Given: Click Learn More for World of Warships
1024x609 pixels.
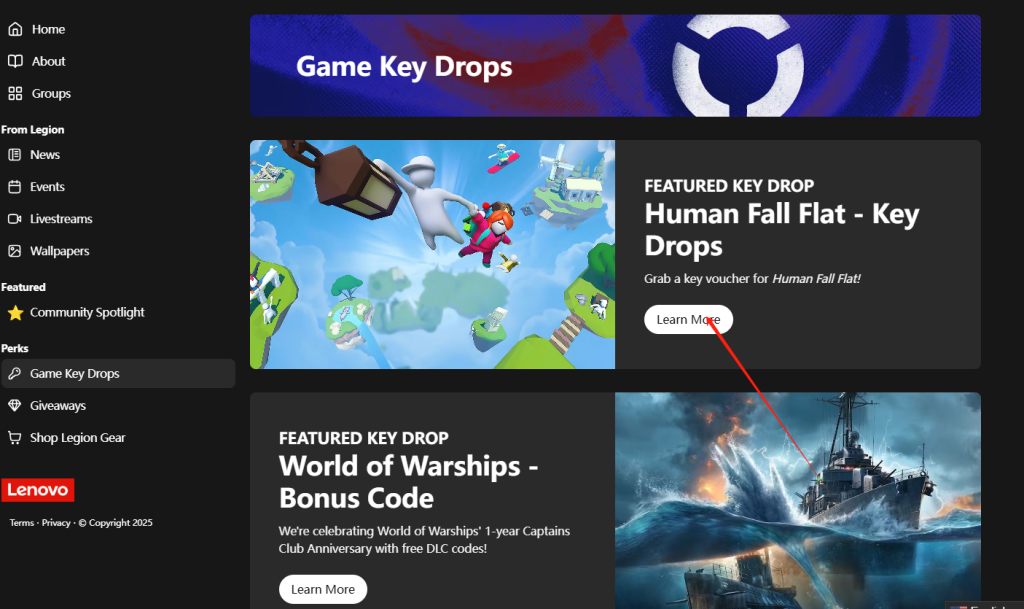Looking at the screenshot, I should click(323, 589).
